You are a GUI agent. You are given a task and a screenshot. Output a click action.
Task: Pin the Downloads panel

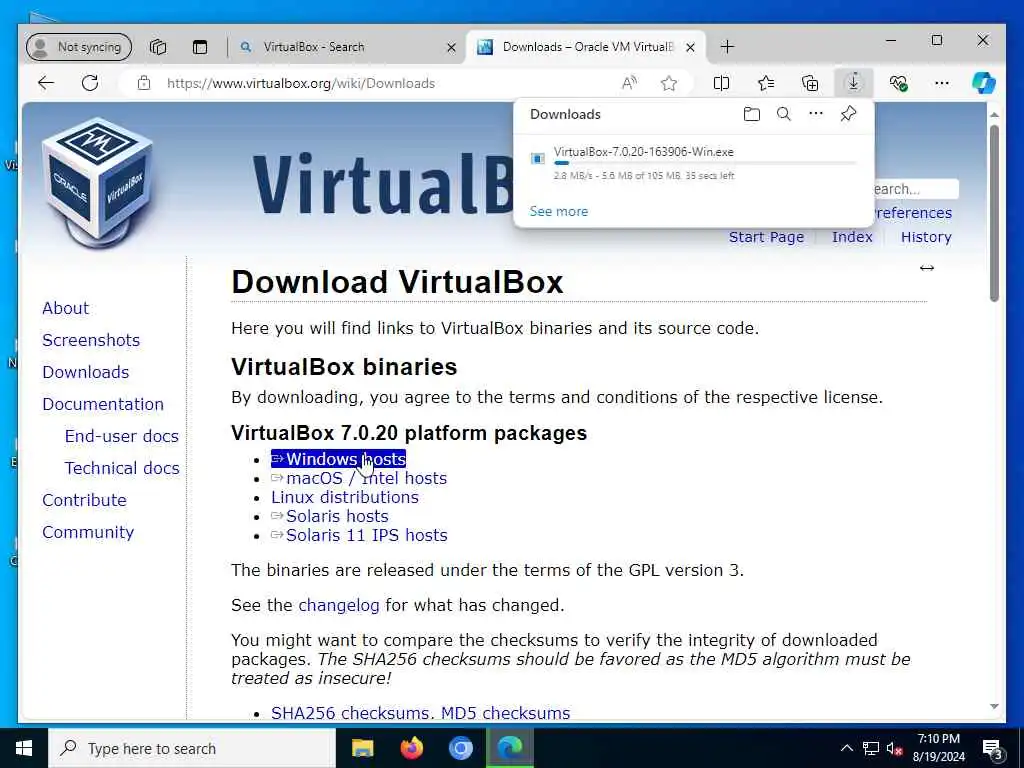(x=848, y=114)
